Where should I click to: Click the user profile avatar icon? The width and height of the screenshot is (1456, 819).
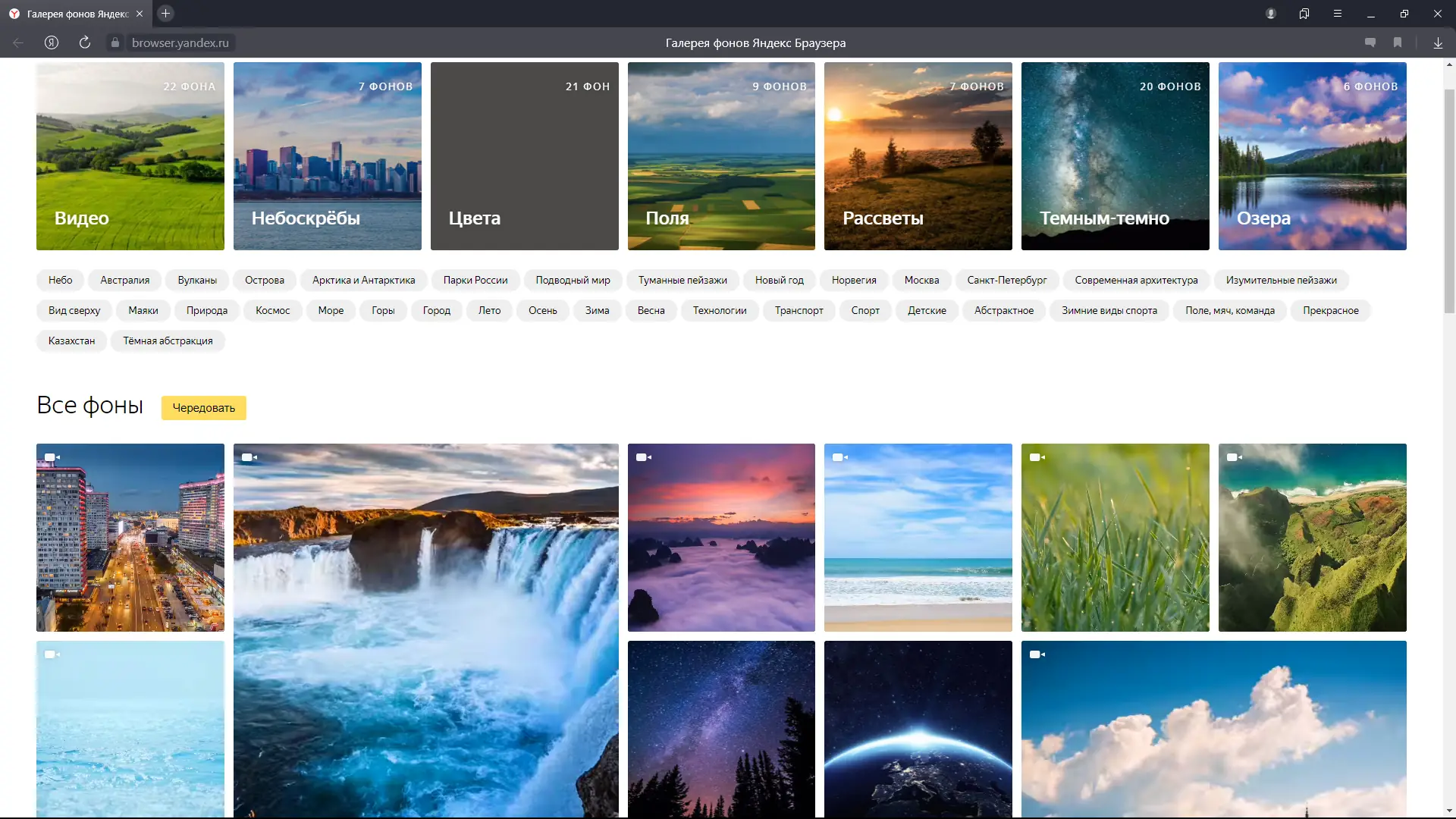tap(1271, 14)
